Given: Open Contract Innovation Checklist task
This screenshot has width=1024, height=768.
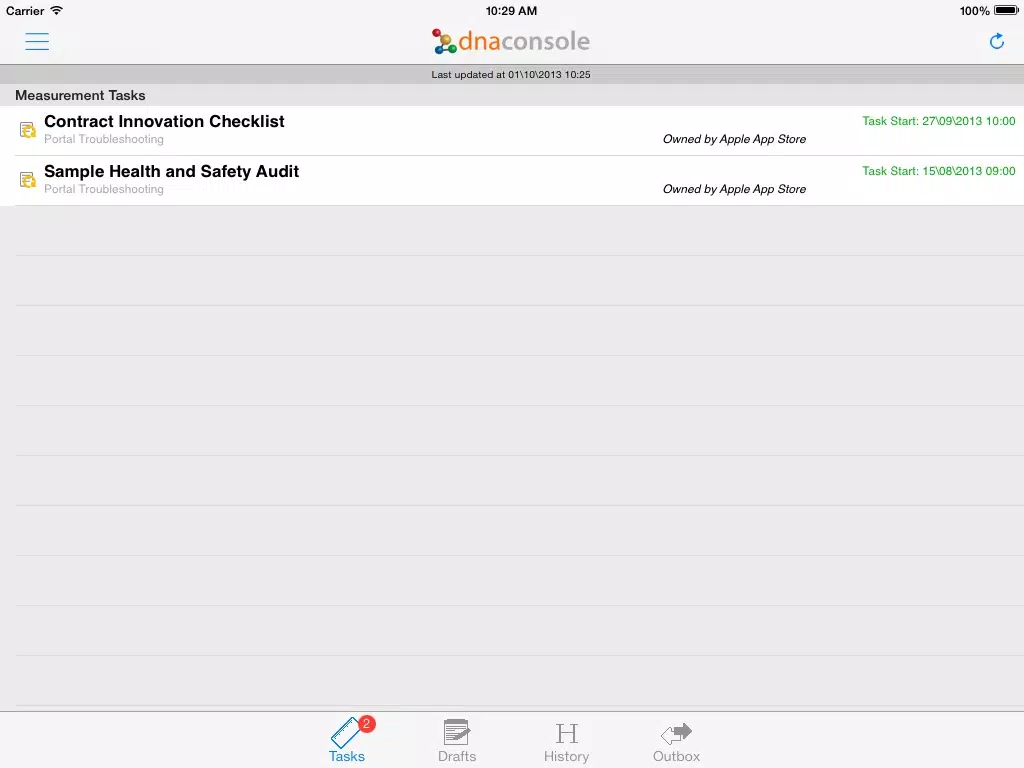Looking at the screenshot, I should click(512, 130).
